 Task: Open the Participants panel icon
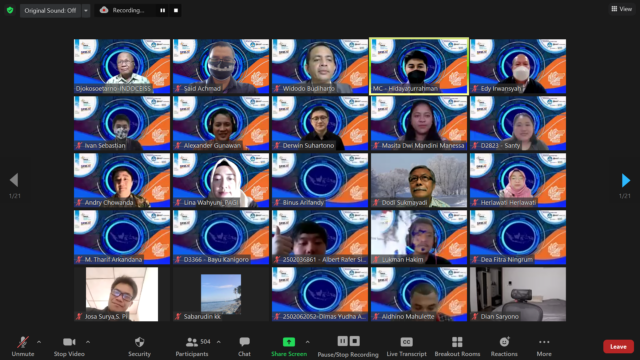coord(191,342)
